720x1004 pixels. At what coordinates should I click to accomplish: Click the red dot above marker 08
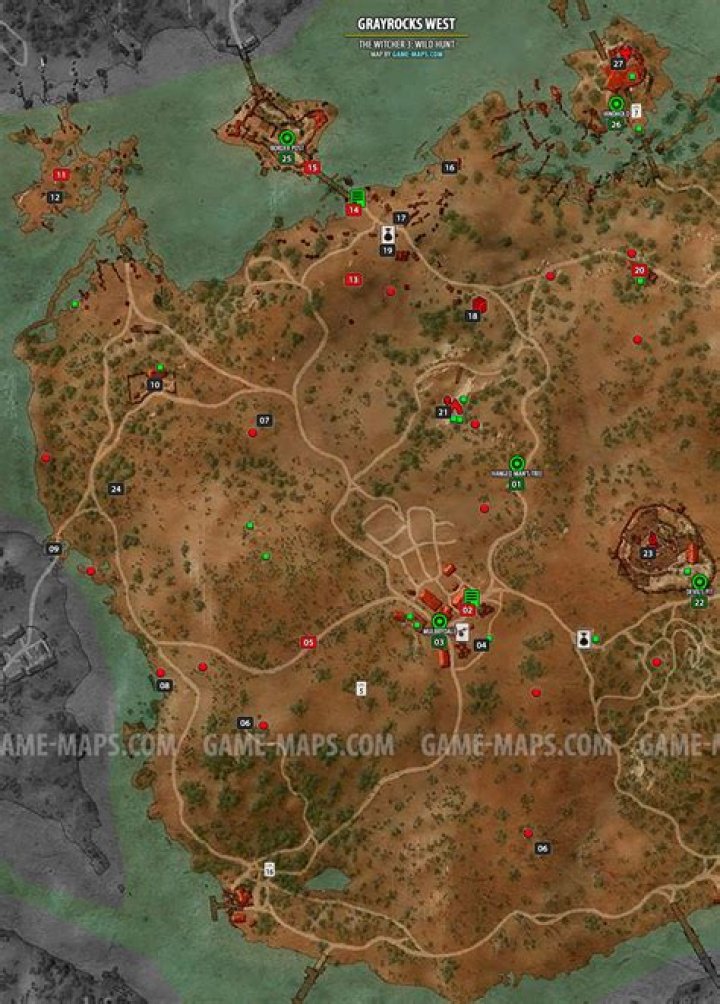click(x=161, y=673)
